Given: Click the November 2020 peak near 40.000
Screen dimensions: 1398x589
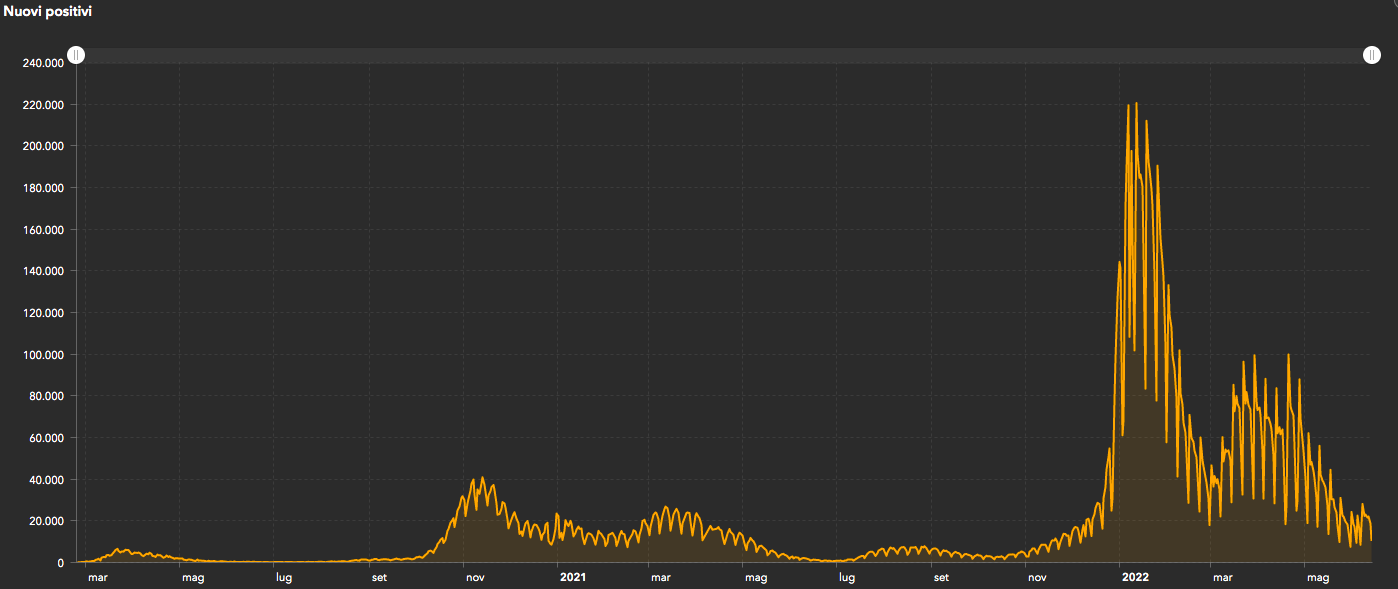Looking at the screenshot, I should click(482, 478).
